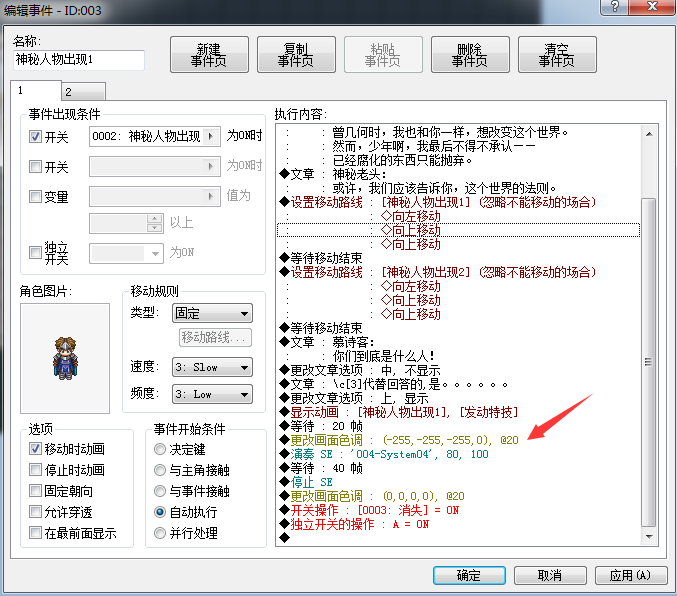Click the disabled 移动路线... button
Screen dimensions: 677x596
[215, 337]
